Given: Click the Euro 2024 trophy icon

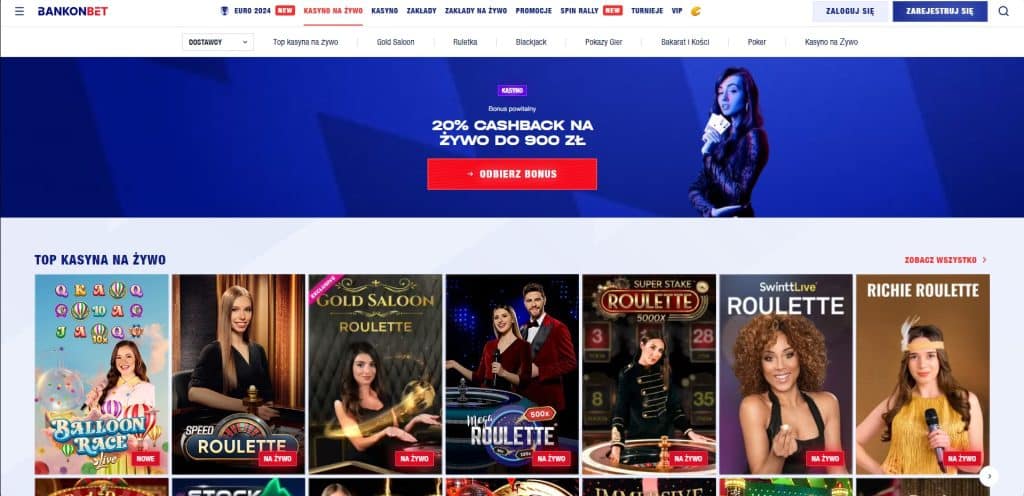Looking at the screenshot, I should (x=225, y=11).
